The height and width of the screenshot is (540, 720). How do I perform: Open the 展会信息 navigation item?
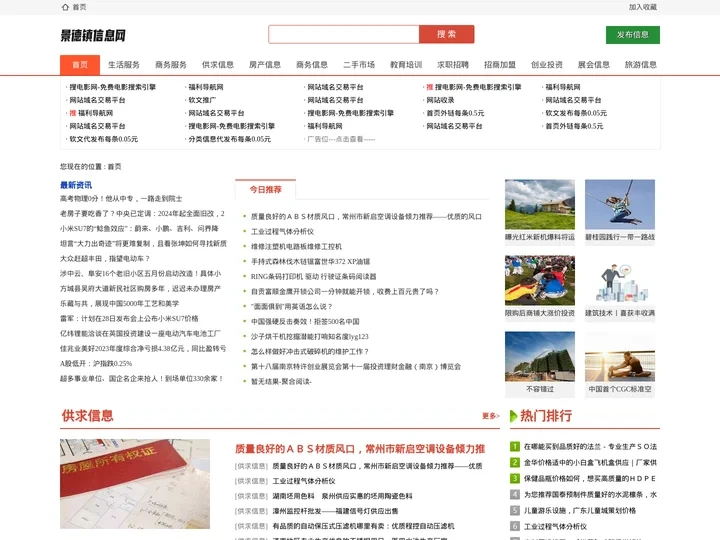click(594, 65)
